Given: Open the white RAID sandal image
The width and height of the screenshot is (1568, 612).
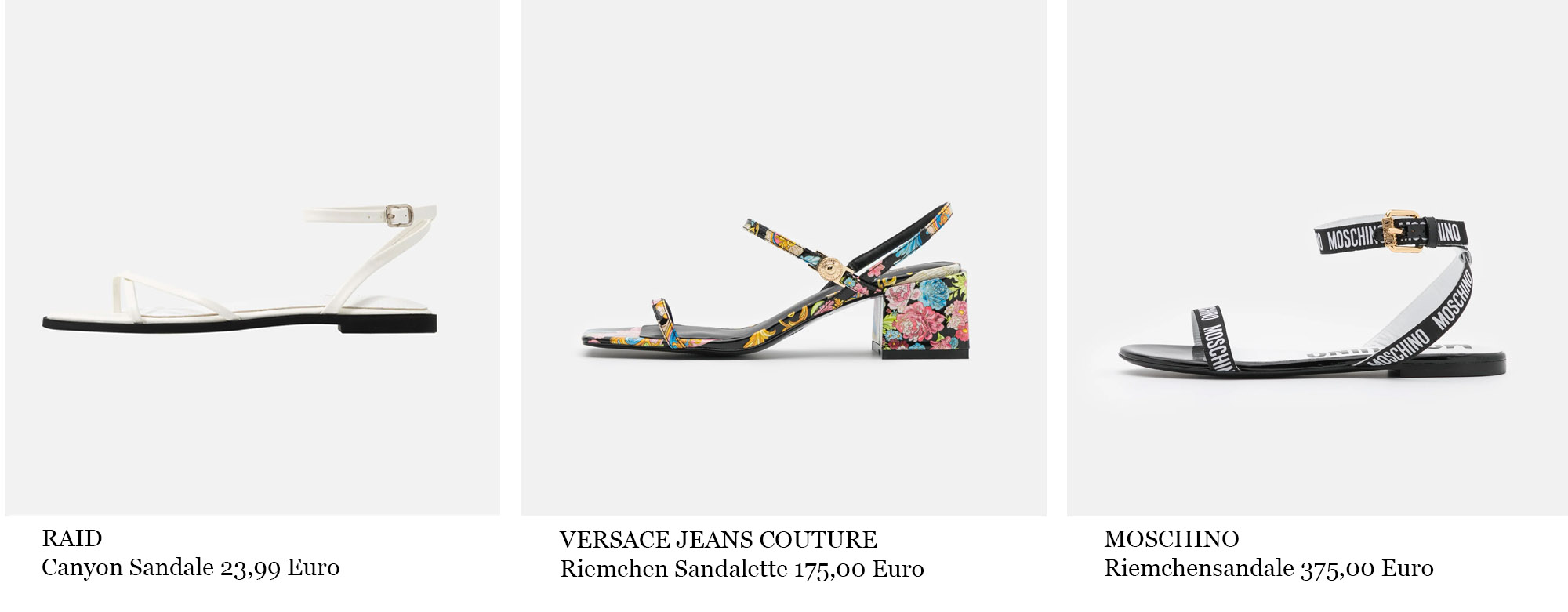Looking at the screenshot, I should [x=252, y=257].
